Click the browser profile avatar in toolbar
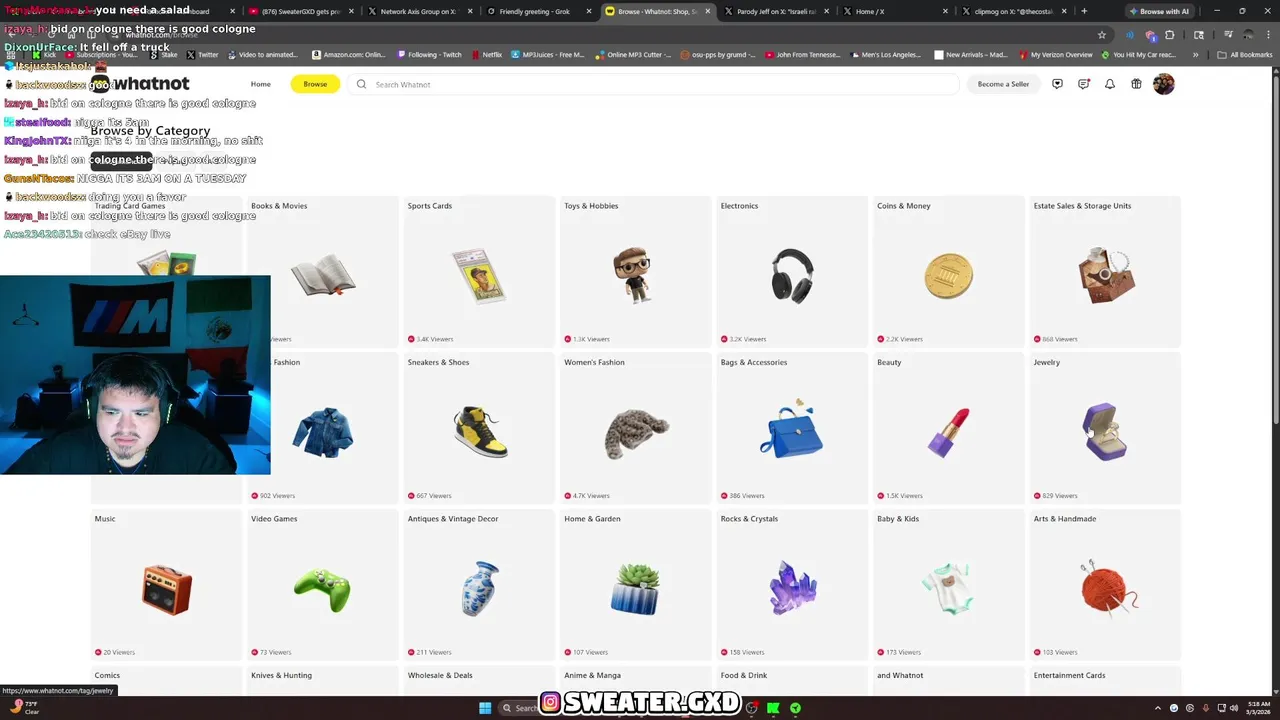This screenshot has width=1280, height=720. pyautogui.click(x=1247, y=35)
